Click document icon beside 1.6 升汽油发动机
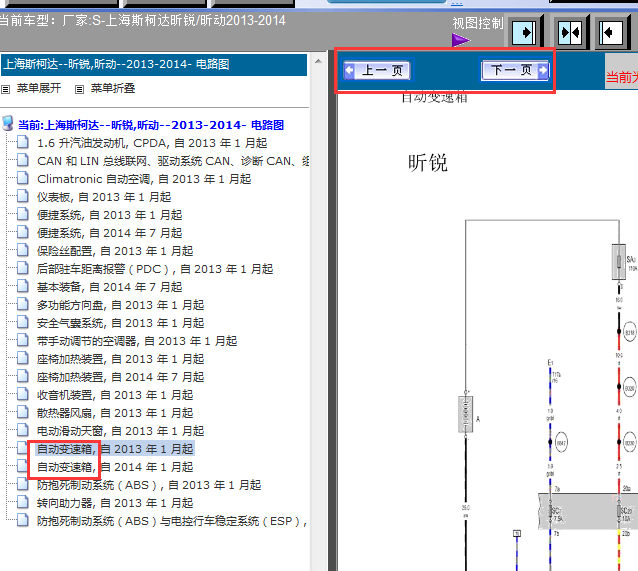Screen dimensions: 638x571 click(x=23, y=142)
